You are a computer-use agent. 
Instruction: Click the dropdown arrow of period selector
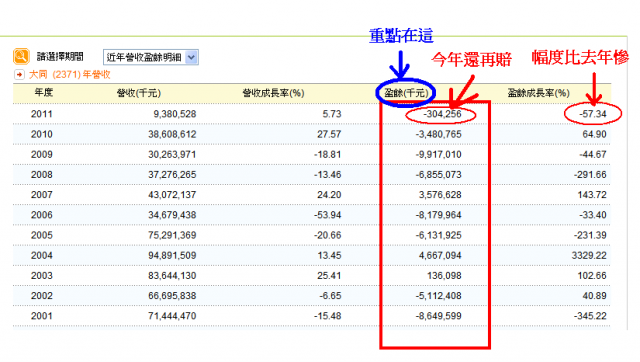191,57
